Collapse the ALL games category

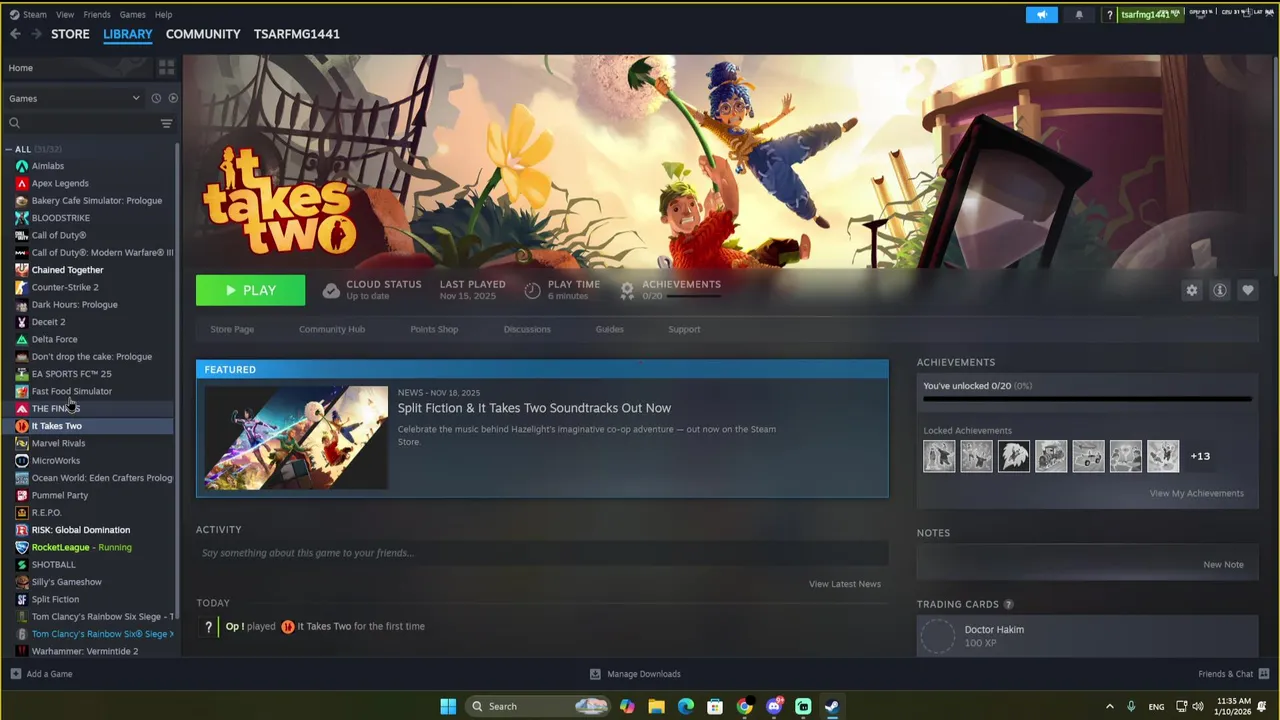(x=8, y=149)
